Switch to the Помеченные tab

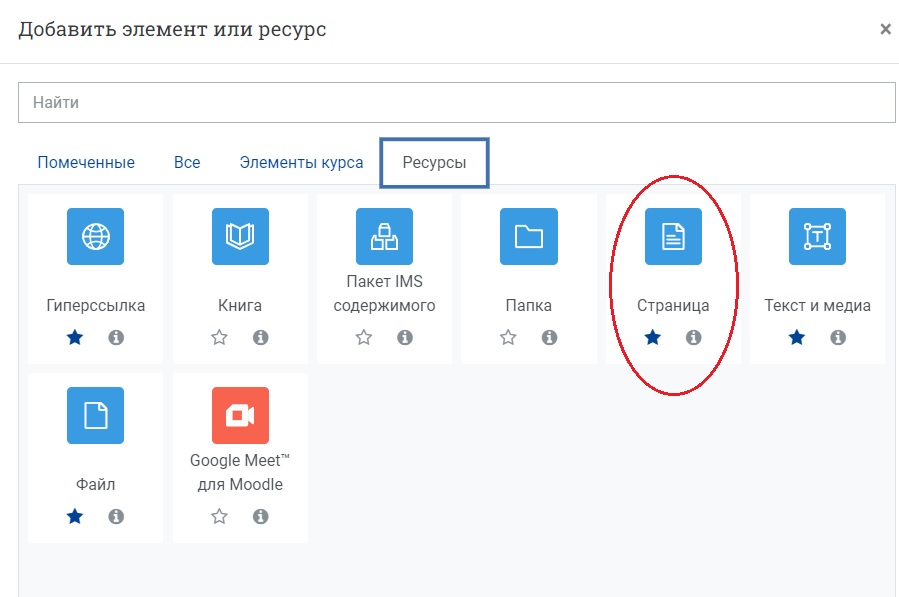coord(86,162)
